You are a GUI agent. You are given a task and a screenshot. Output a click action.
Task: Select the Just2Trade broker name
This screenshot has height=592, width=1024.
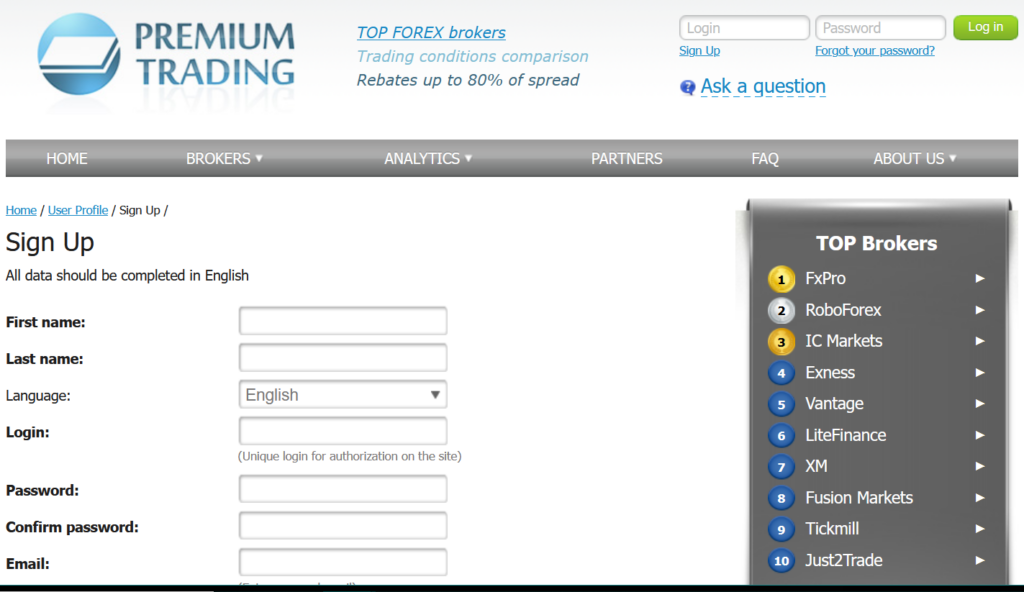point(844,560)
